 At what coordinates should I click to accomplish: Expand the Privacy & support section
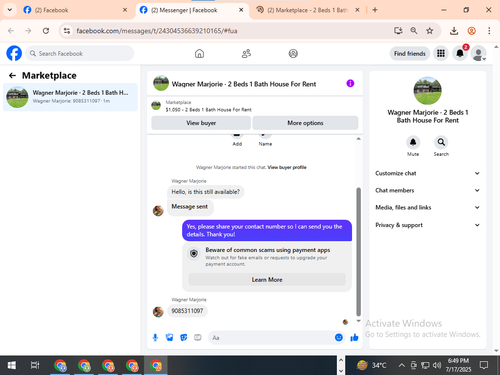pyautogui.click(x=427, y=225)
